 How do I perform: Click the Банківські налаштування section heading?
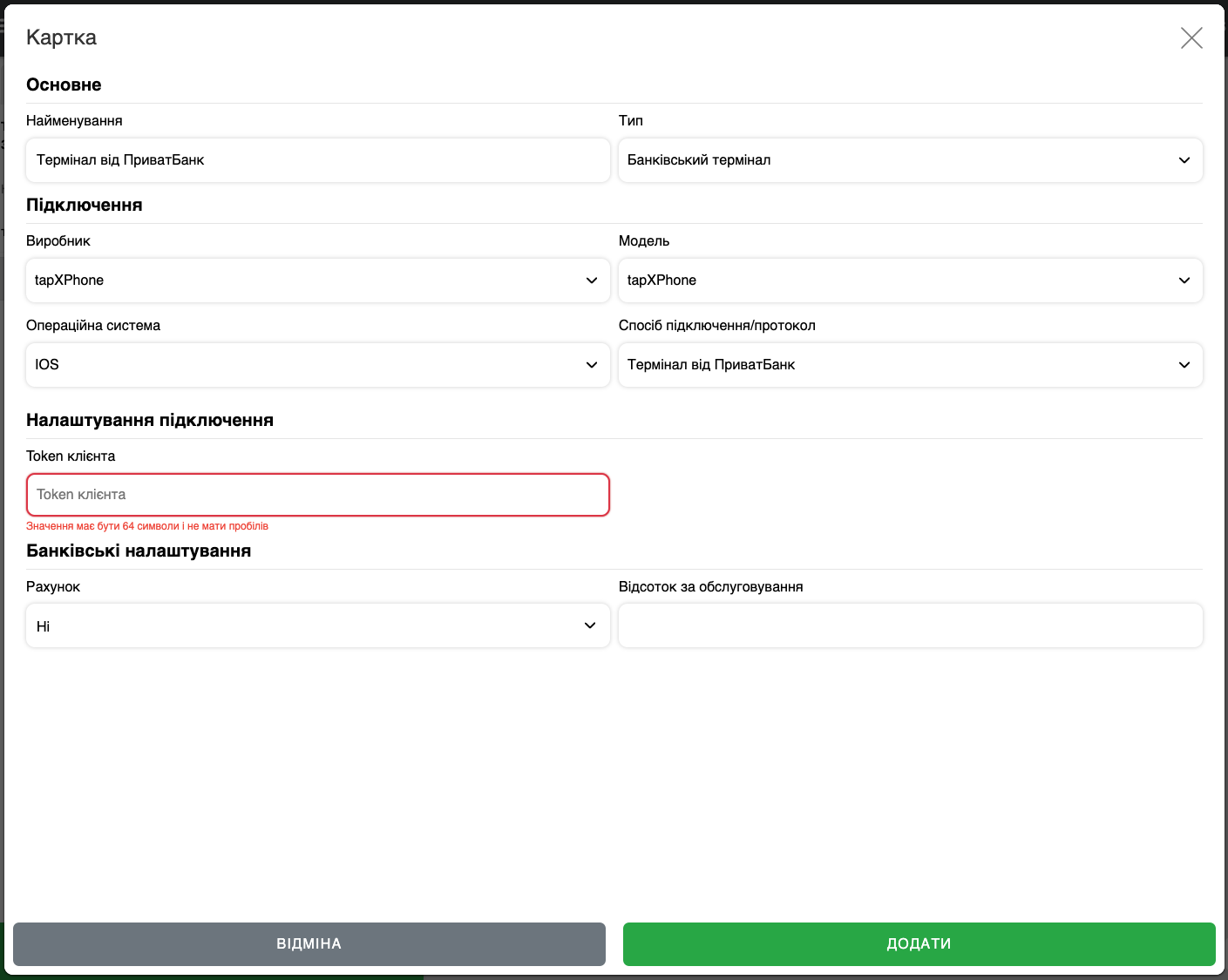[x=139, y=551]
